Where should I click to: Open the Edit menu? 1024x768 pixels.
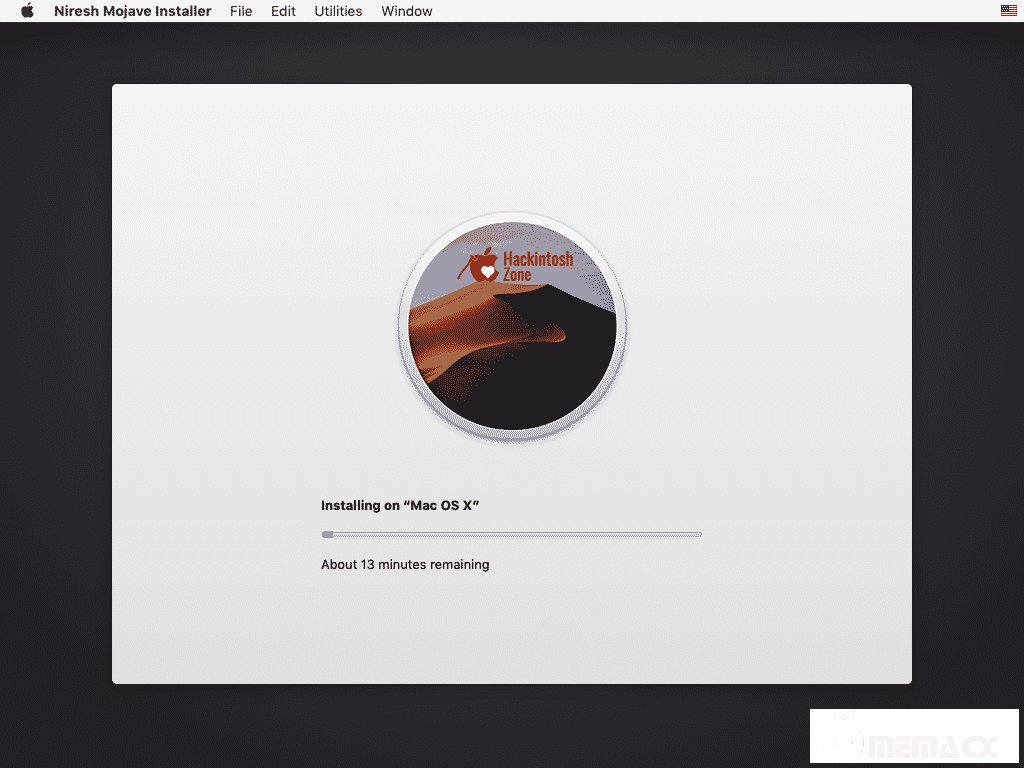tap(283, 11)
